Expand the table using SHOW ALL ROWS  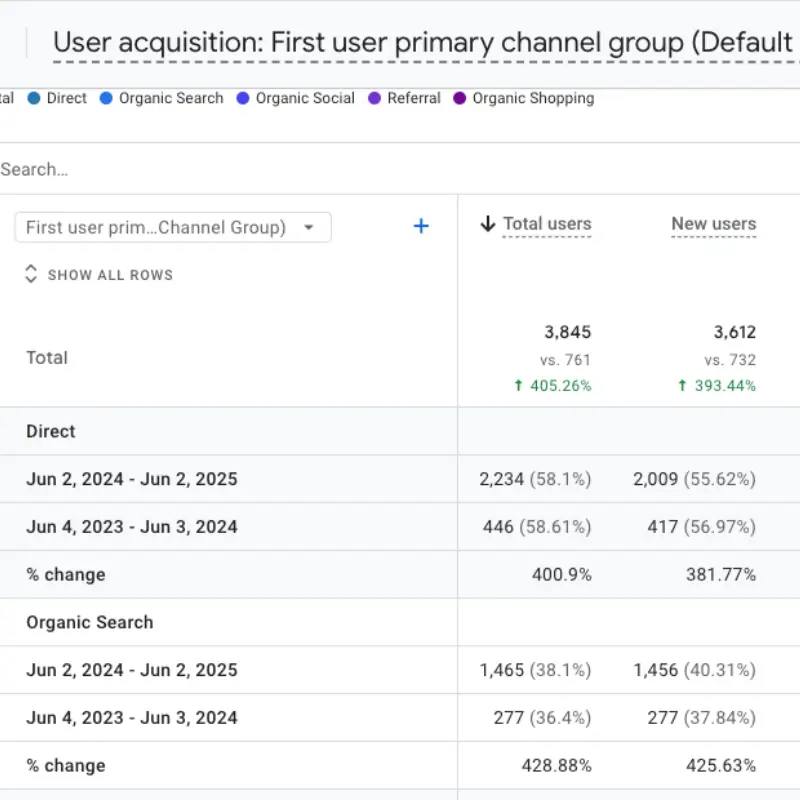pos(110,274)
